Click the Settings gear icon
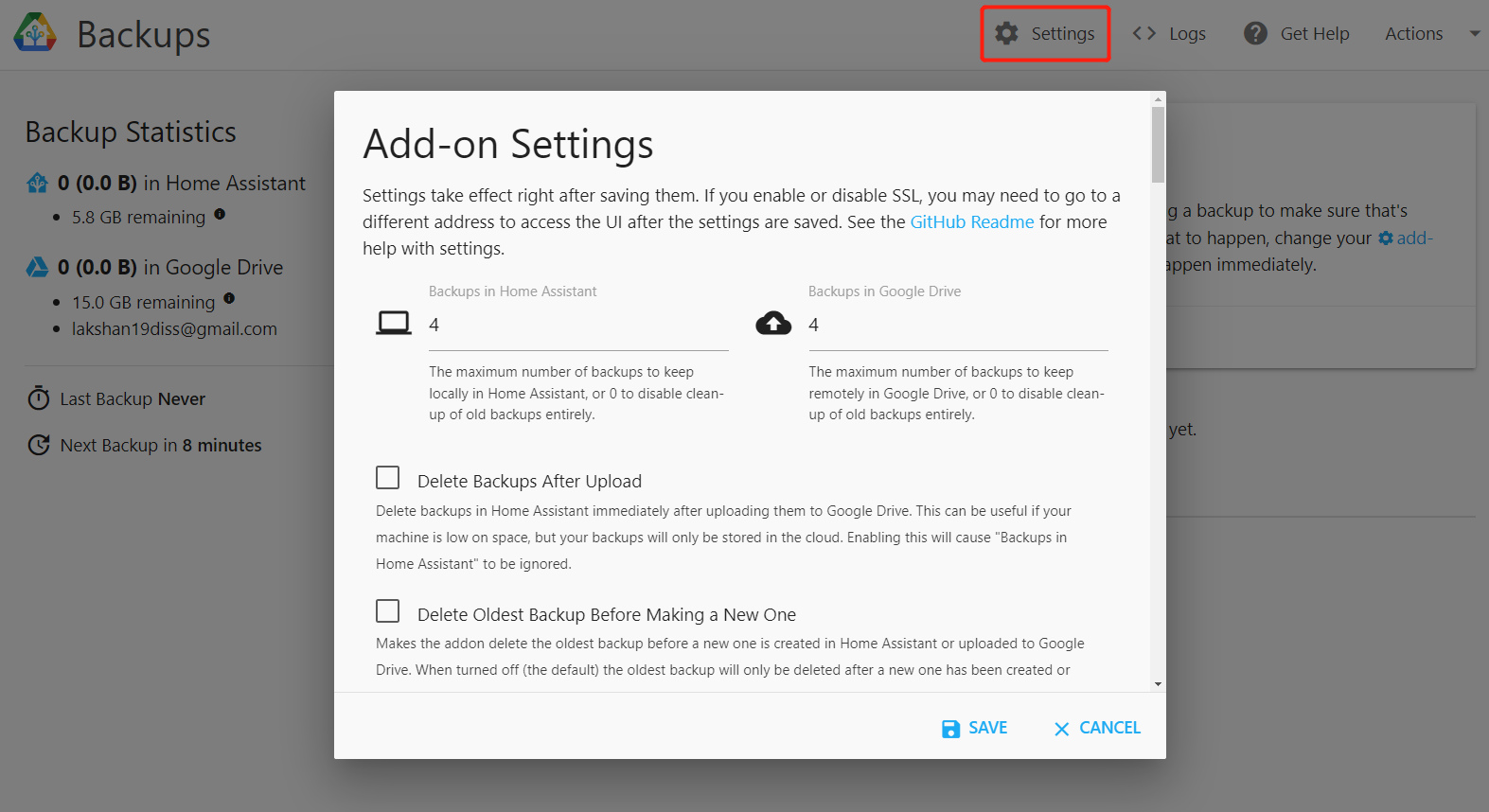 pyautogui.click(x=1006, y=33)
